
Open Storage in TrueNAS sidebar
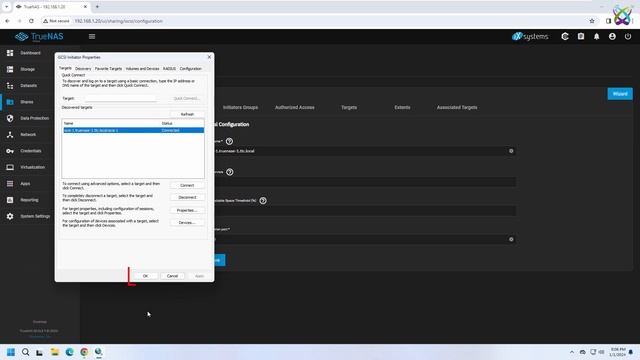(x=27, y=69)
